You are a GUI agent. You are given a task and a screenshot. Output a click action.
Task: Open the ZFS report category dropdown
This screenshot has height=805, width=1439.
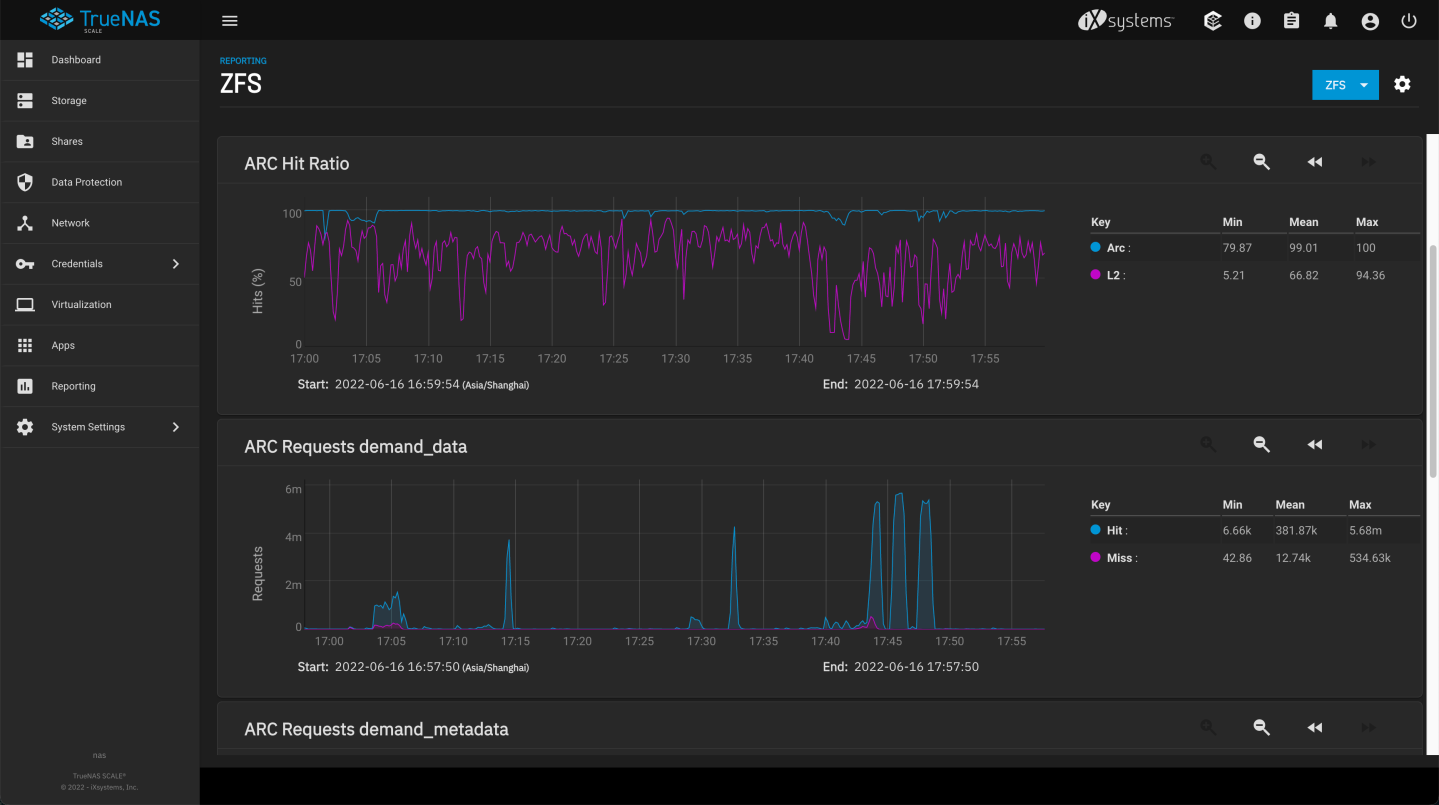point(1345,85)
